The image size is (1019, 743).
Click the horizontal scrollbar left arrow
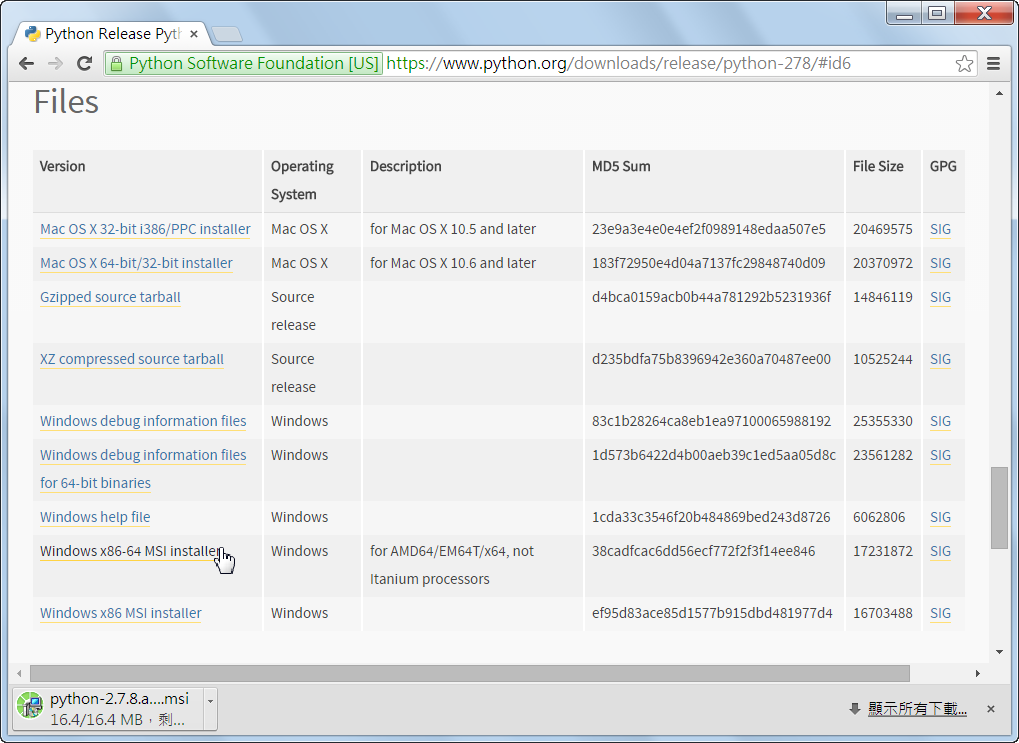[x=19, y=673]
